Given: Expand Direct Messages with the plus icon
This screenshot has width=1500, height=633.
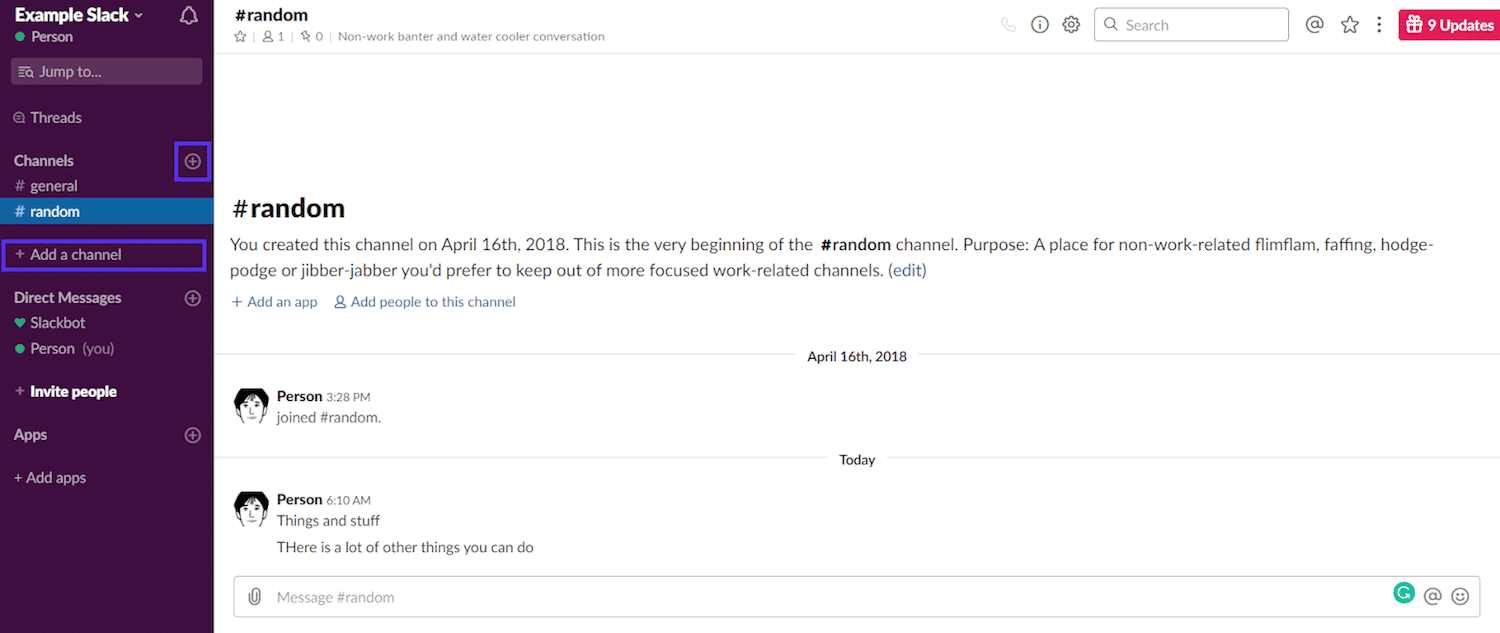Looking at the screenshot, I should [191, 297].
